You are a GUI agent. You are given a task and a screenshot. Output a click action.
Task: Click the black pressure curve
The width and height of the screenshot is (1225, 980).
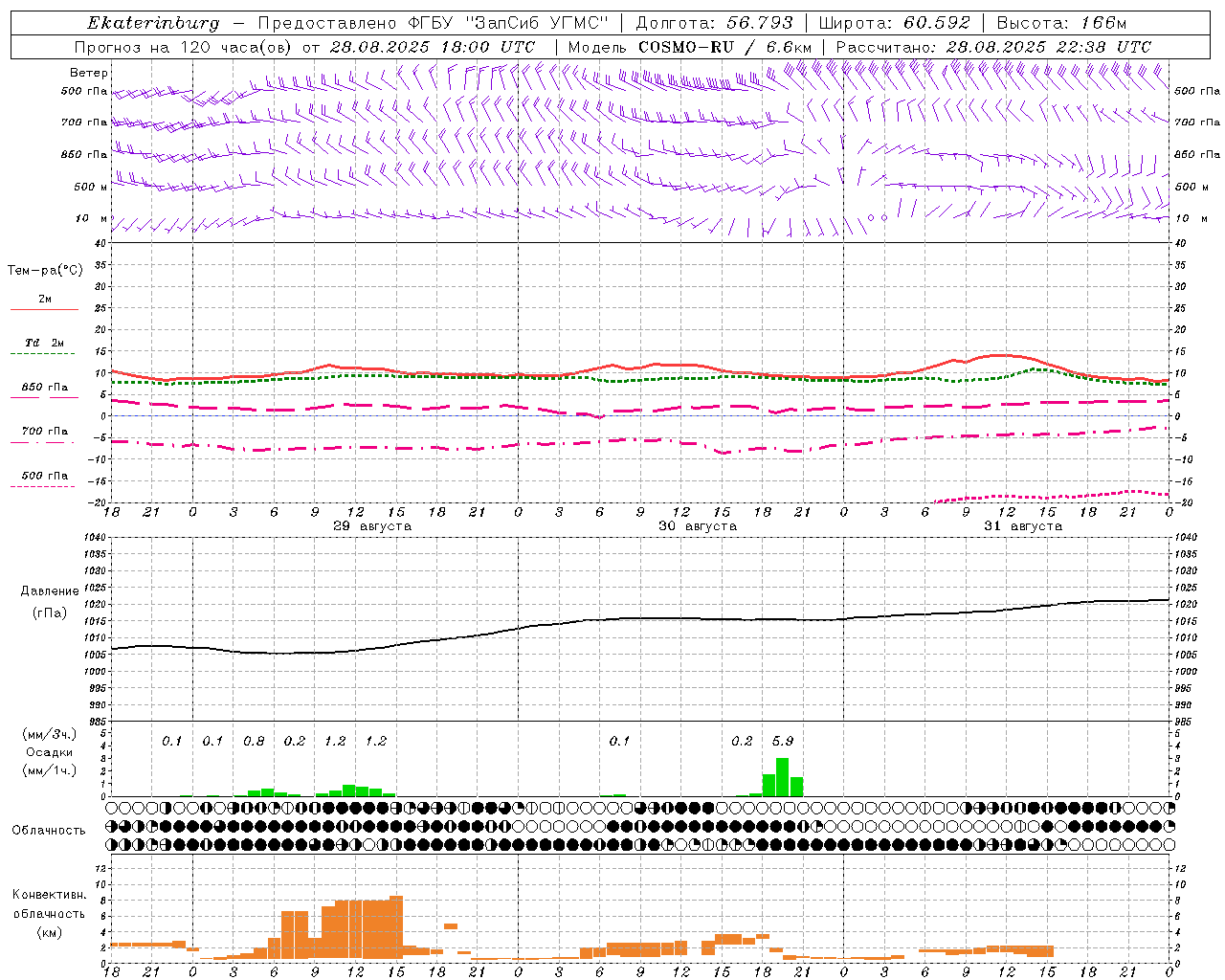click(640, 619)
